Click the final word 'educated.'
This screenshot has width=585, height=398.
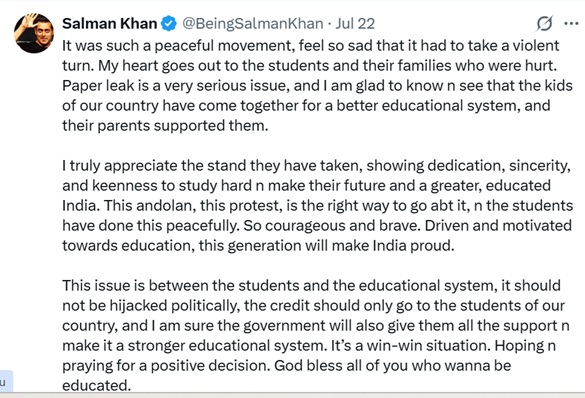pos(97,385)
